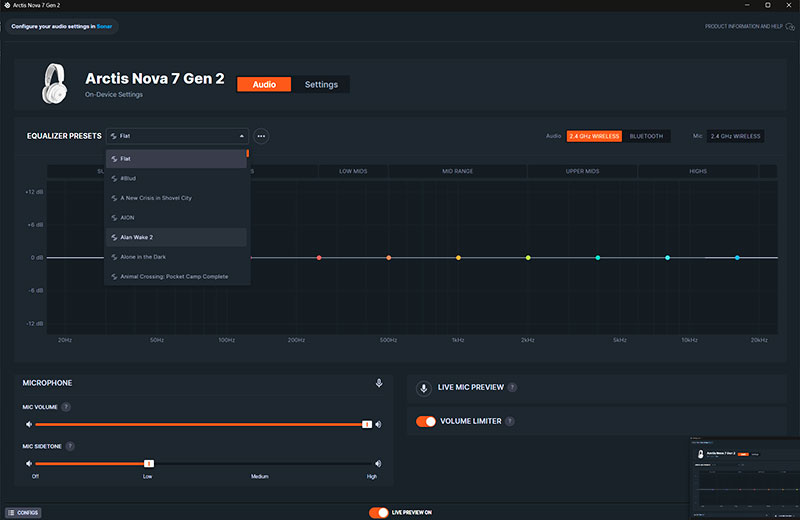Viewport: 800px width, 520px height.
Task: Open the Configs panel button
Action: pyautogui.click(x=23, y=512)
